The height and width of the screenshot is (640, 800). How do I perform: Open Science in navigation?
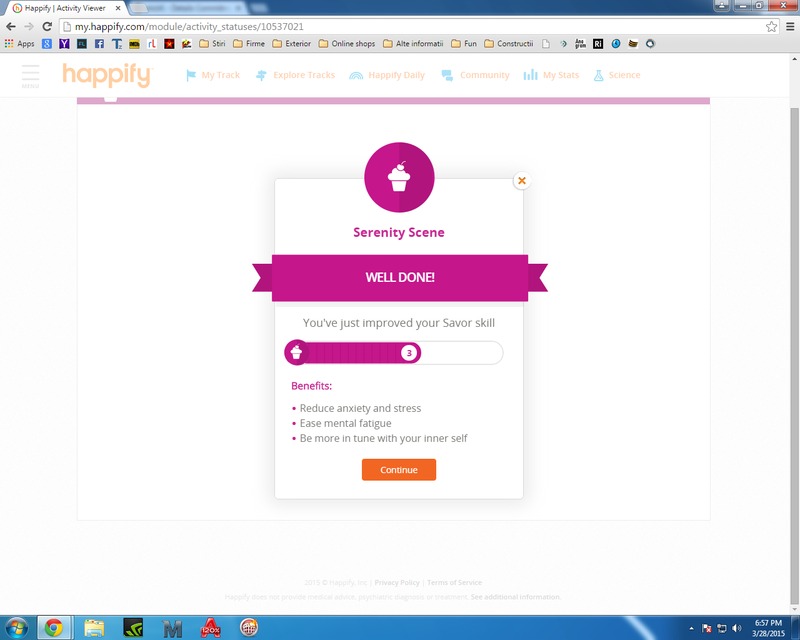[616, 75]
